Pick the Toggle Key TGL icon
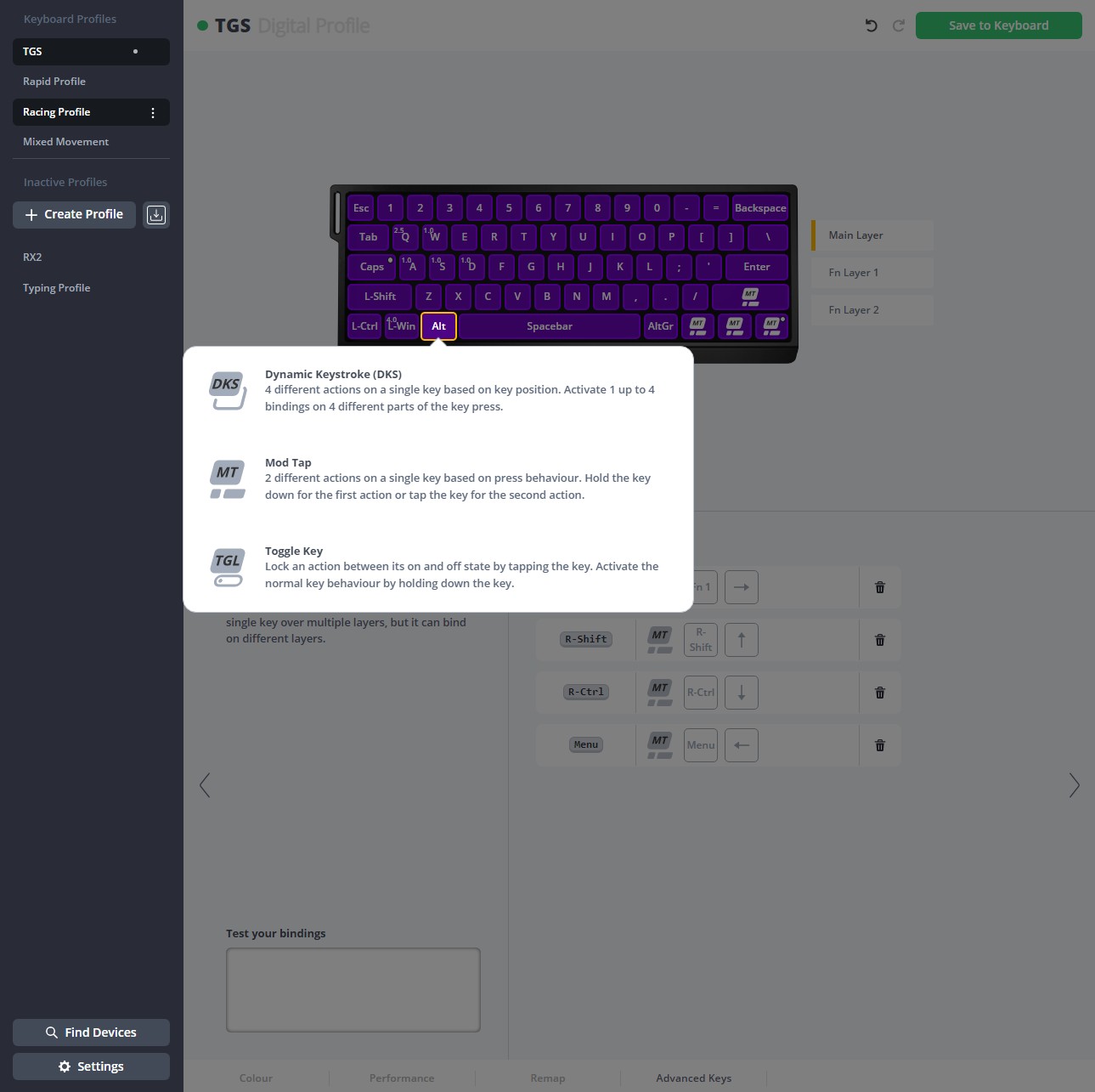Screen dimensions: 1095x1092 [x=228, y=568]
